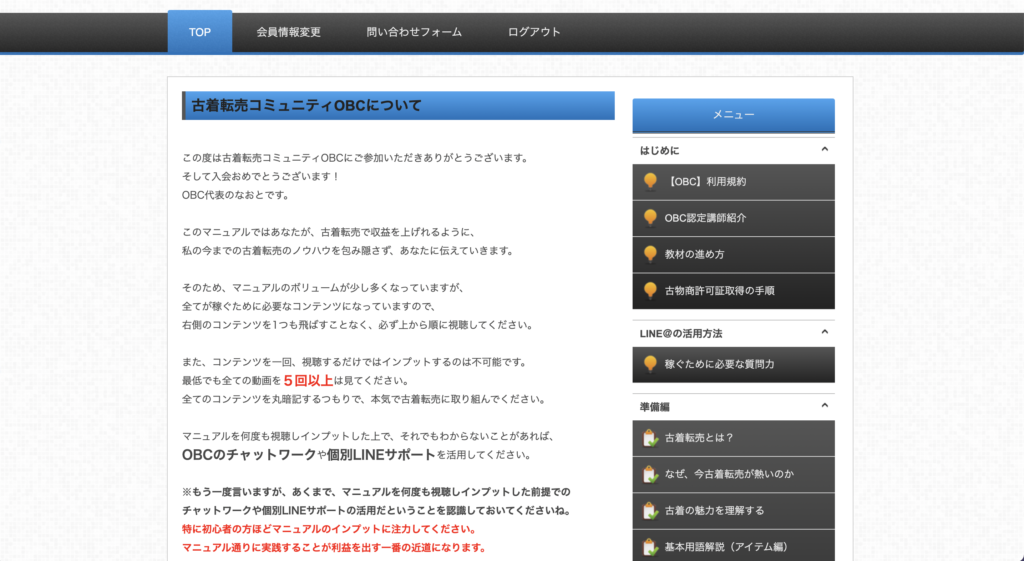Collapse the はじめに section chevron
1024x561 pixels.
click(x=825, y=150)
